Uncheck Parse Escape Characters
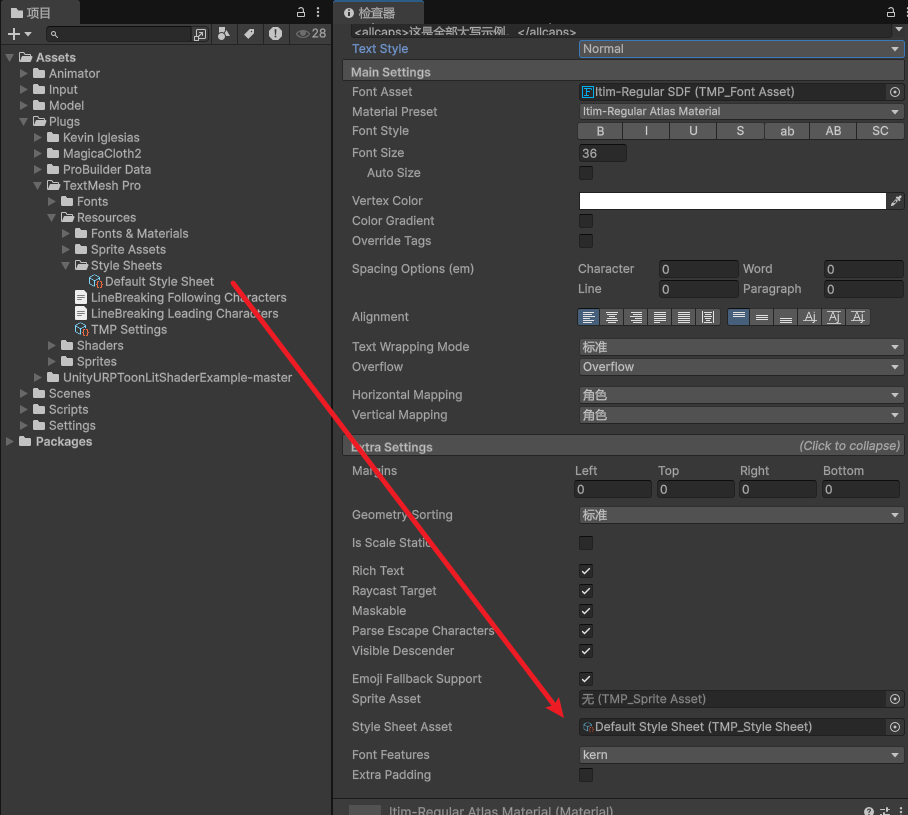908x815 pixels. (x=586, y=631)
